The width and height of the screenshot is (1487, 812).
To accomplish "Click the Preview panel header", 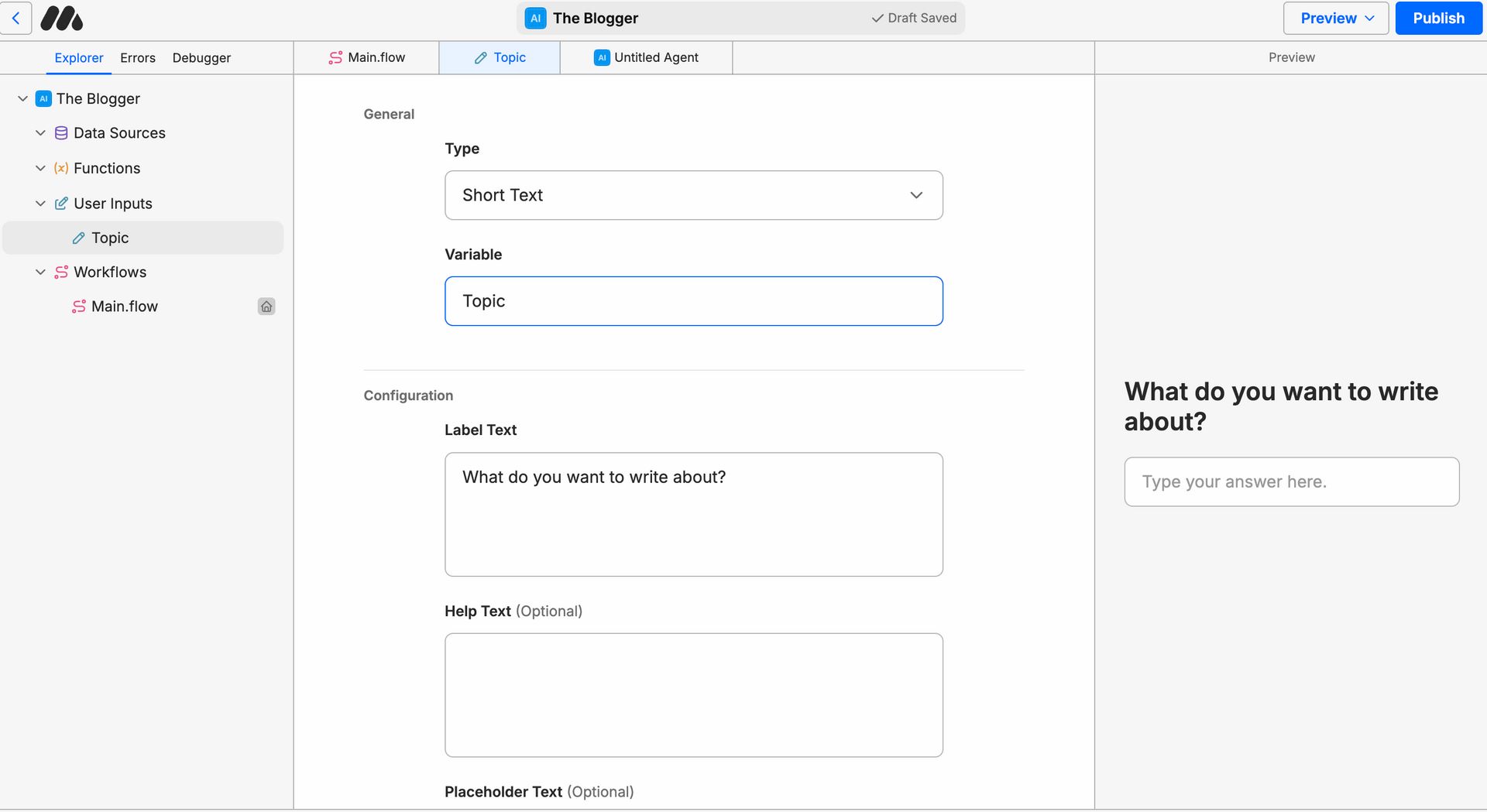I will 1291,58.
